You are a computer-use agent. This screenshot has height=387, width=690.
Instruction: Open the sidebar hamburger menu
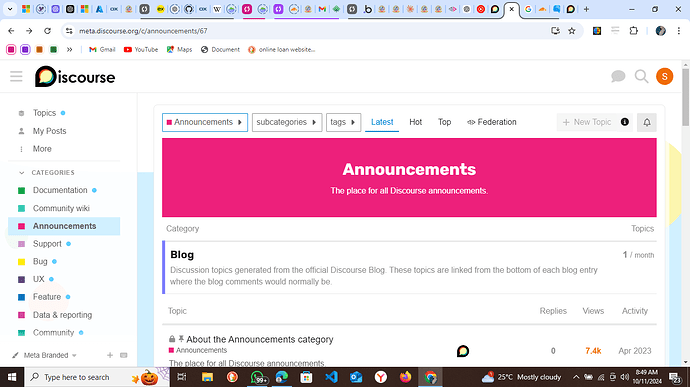tap(16, 77)
